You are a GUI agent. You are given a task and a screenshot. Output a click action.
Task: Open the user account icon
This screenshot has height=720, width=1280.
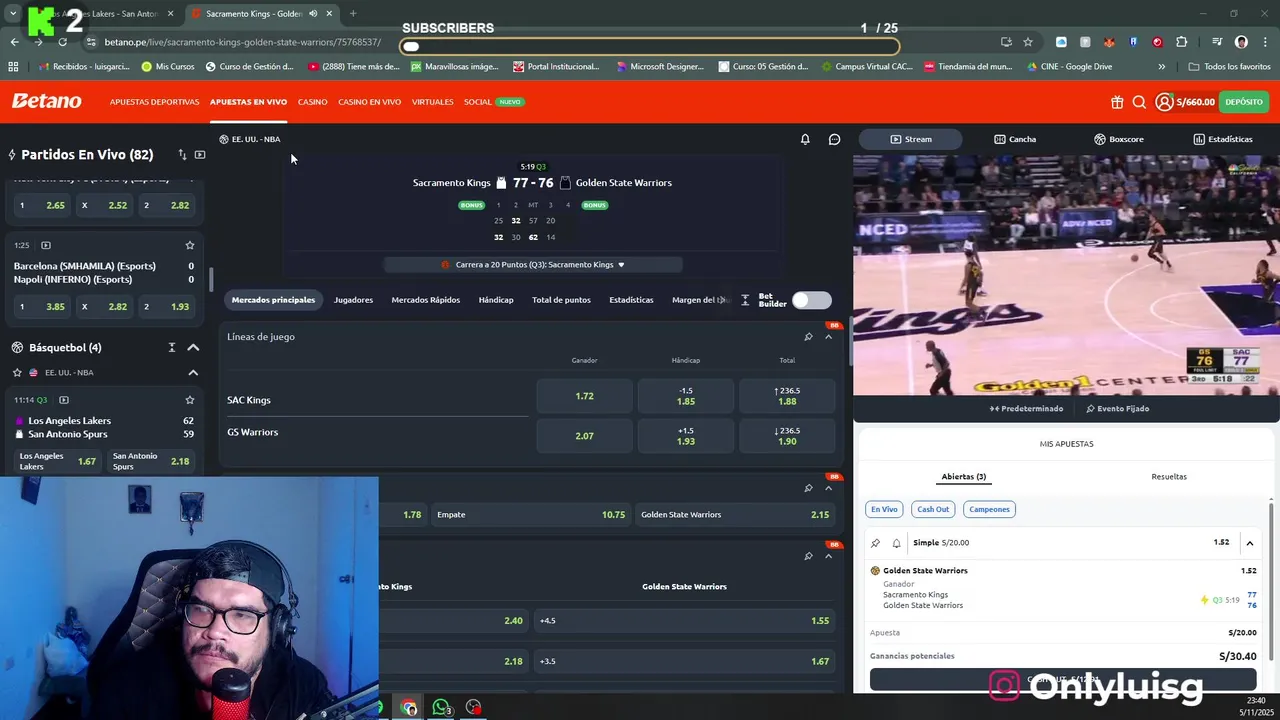point(1164,102)
